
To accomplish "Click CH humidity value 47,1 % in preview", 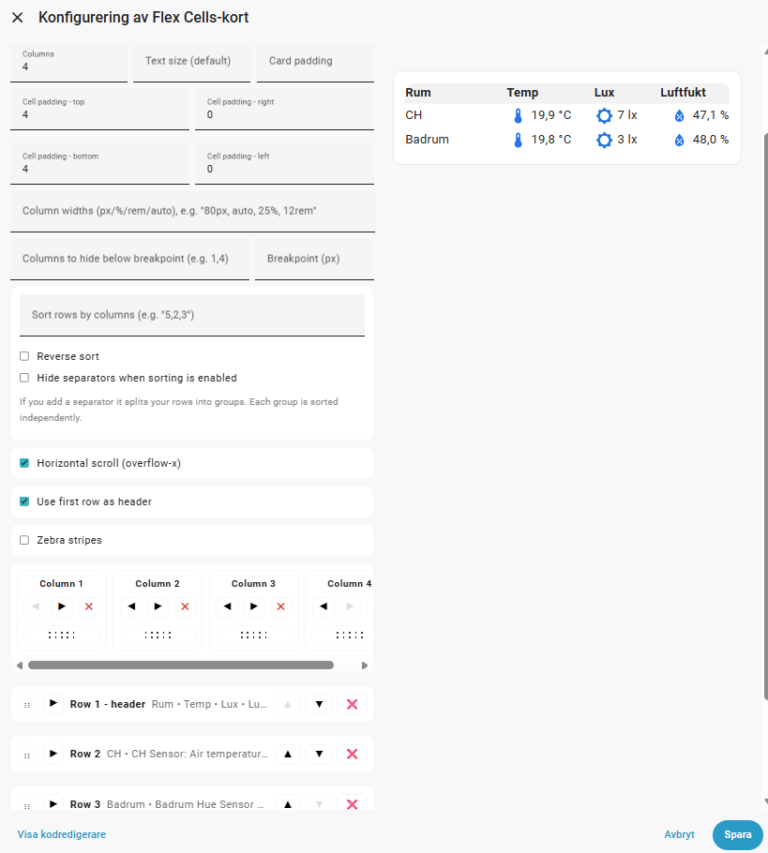I will 710,115.
